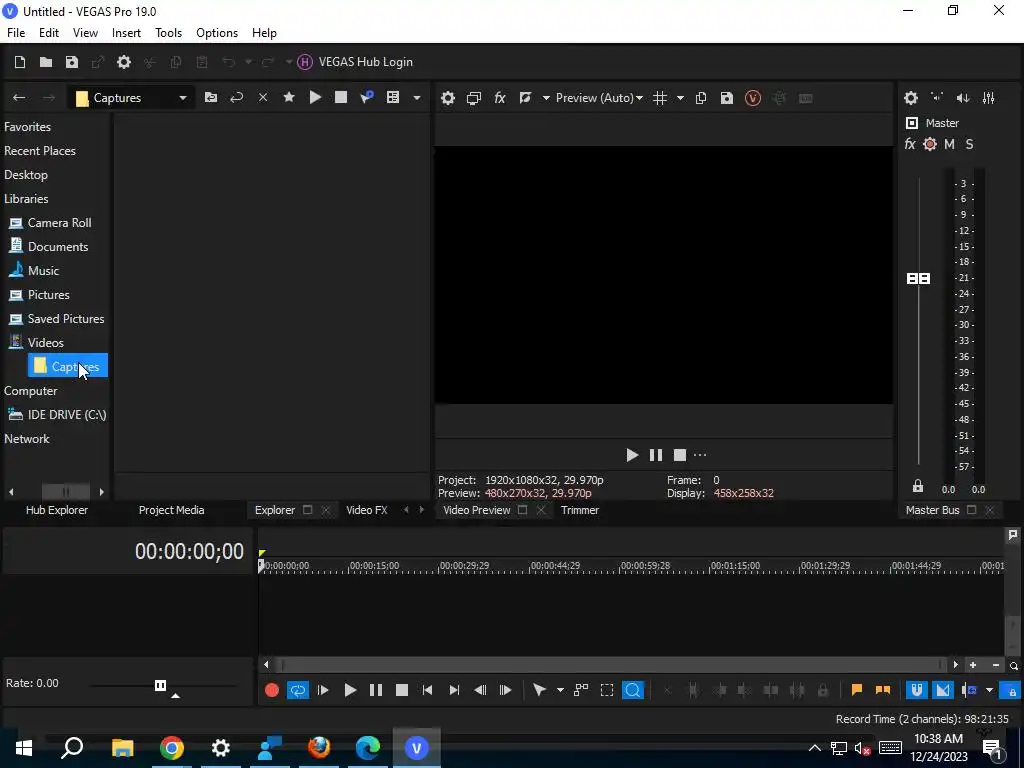Switch to the Project Media tab
1024x768 pixels.
[x=171, y=510]
